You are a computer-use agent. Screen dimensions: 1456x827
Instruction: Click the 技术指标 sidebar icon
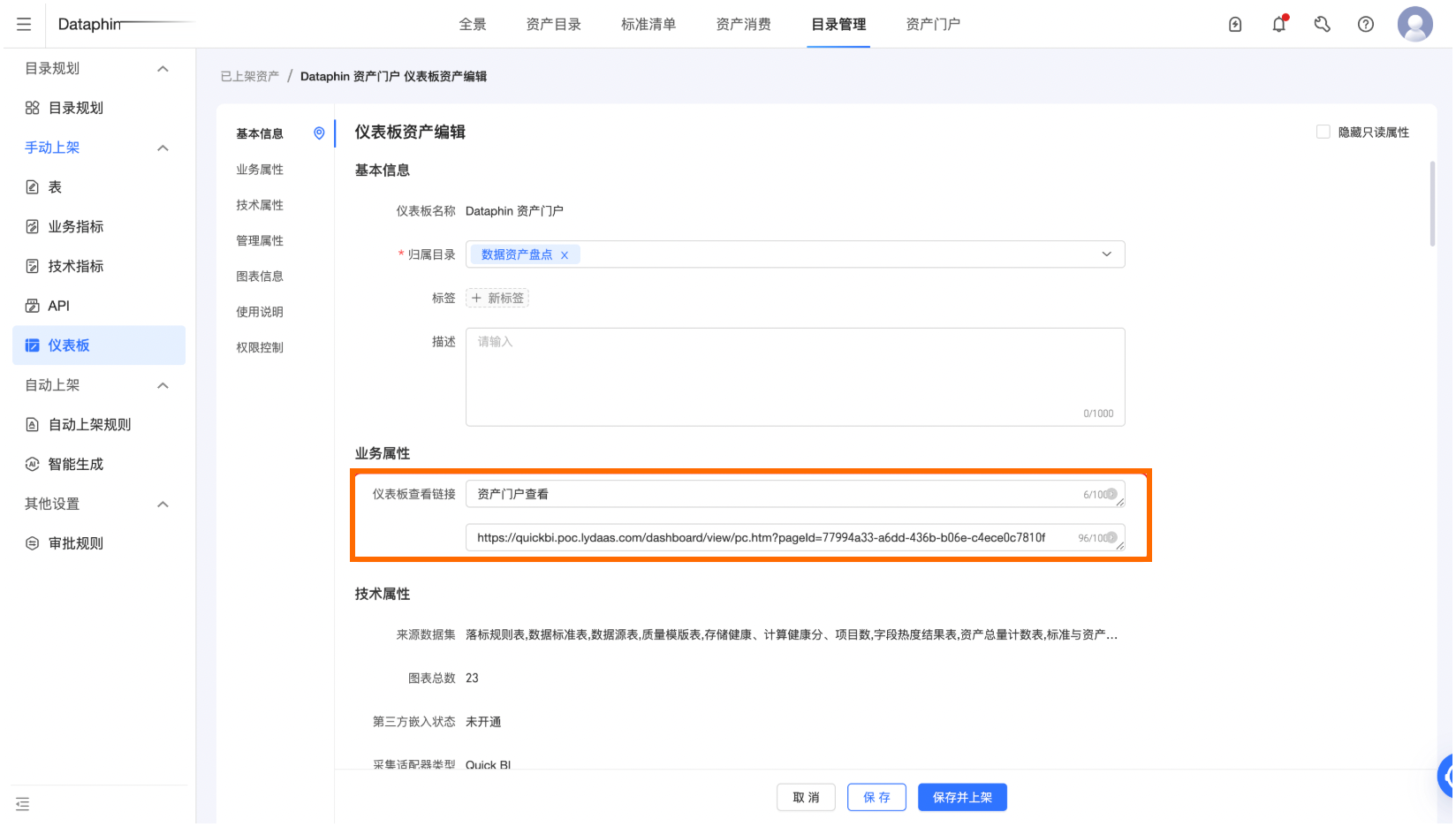[x=33, y=266]
